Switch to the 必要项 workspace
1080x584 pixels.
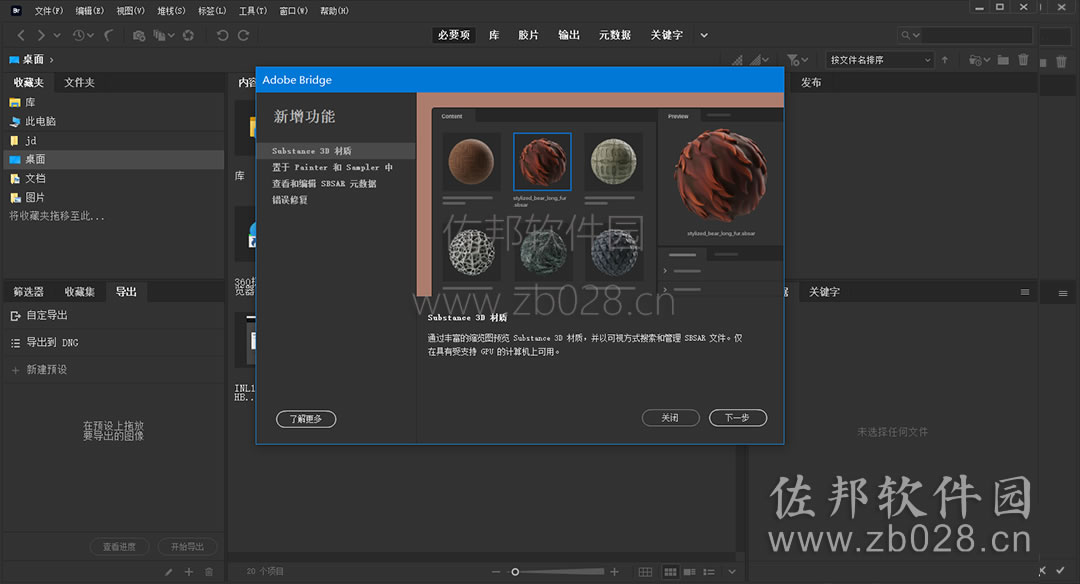453,35
